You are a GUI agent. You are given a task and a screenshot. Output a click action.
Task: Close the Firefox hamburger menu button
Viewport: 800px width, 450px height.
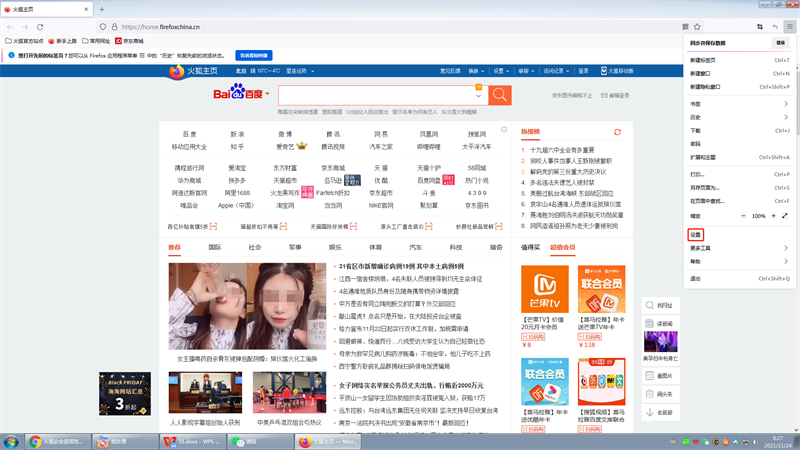coord(790,27)
